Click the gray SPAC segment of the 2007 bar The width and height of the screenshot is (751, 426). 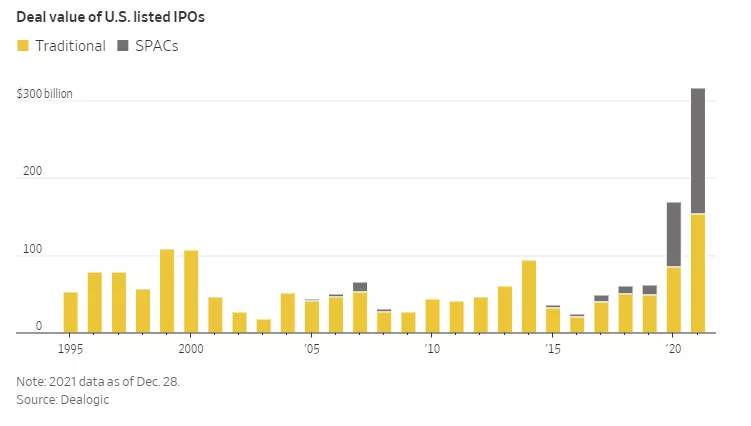pos(360,287)
